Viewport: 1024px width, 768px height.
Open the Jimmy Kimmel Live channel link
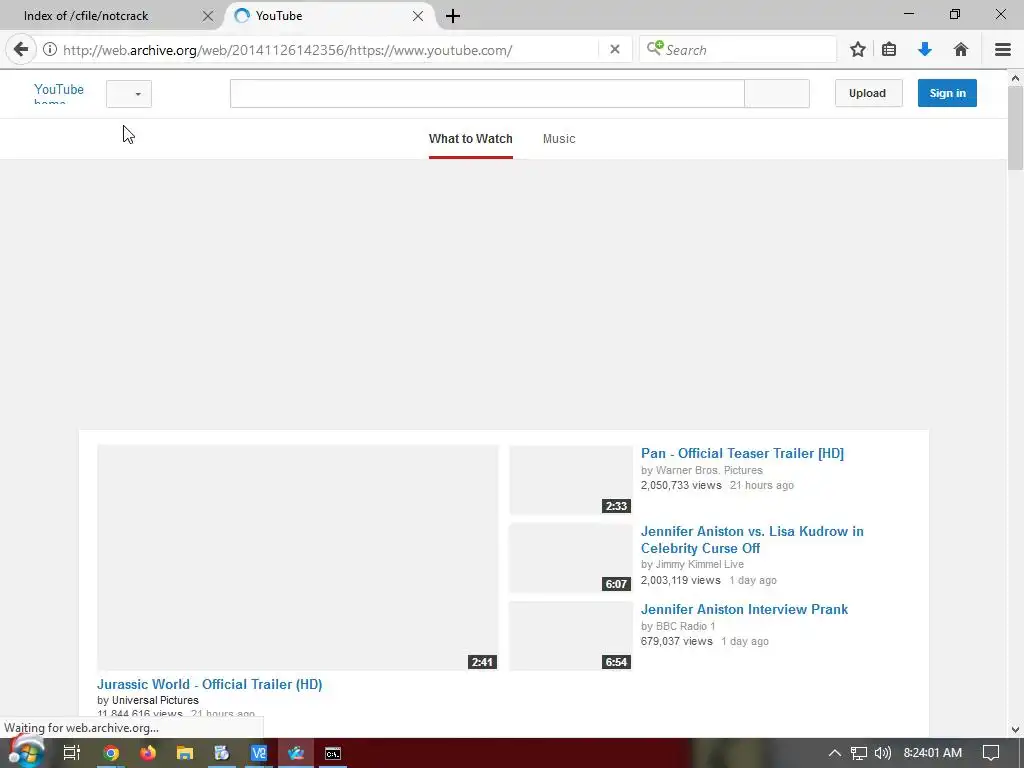coord(699,564)
